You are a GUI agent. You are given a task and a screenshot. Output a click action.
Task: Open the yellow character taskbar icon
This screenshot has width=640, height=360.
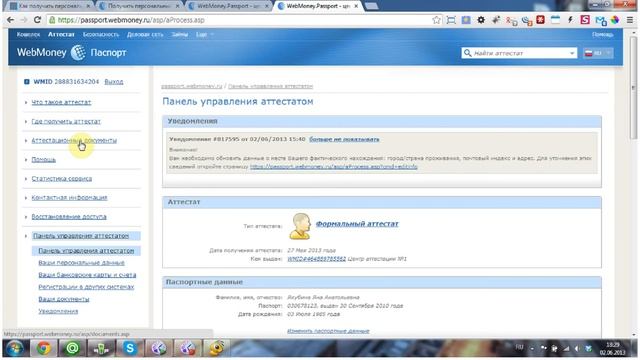point(217,348)
